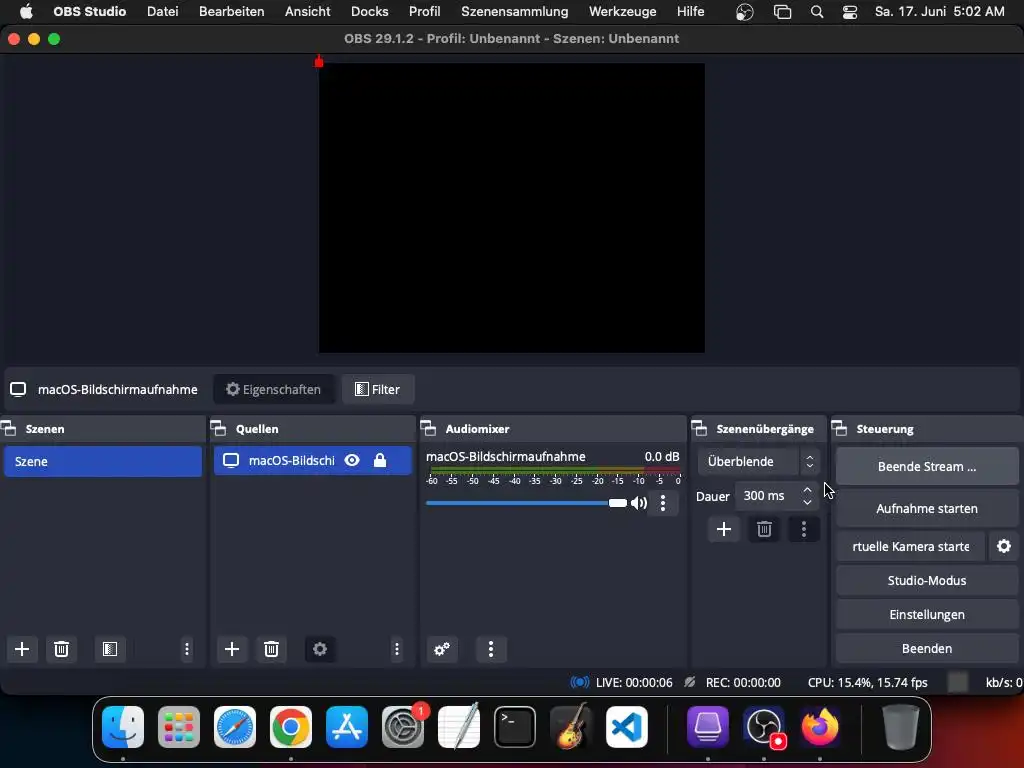
Task: Decrease the Dauer duration stepper
Action: click(x=807, y=502)
